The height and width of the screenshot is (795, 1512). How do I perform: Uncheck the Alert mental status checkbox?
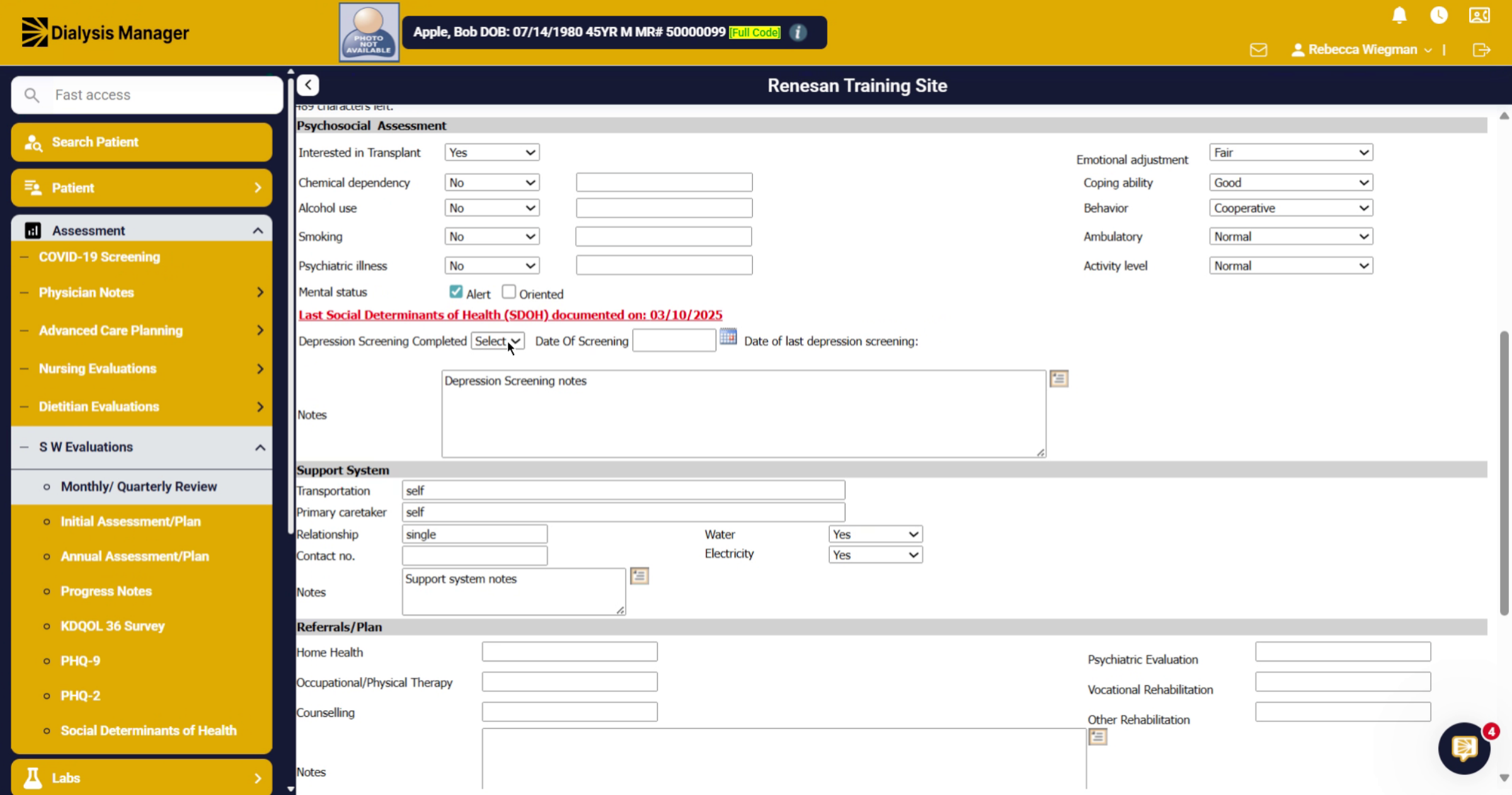455,292
